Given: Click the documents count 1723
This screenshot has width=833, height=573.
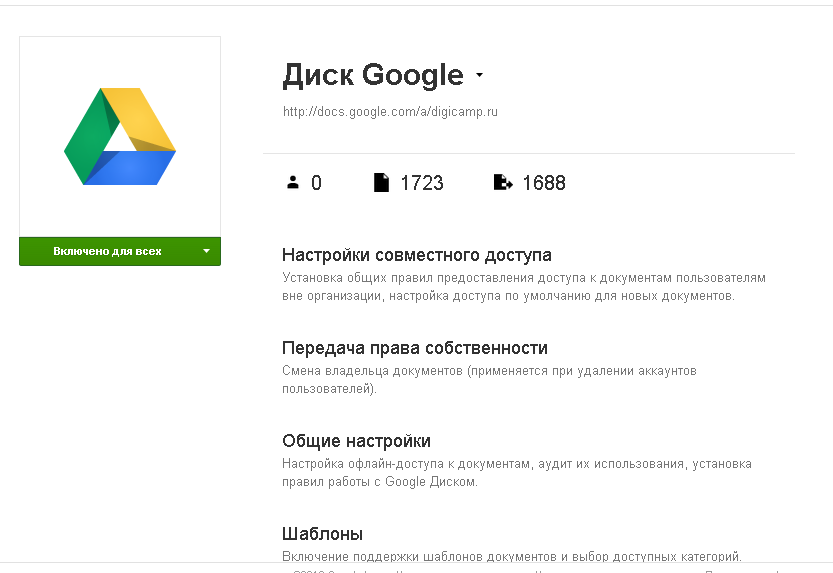Looking at the screenshot, I should coord(422,183).
